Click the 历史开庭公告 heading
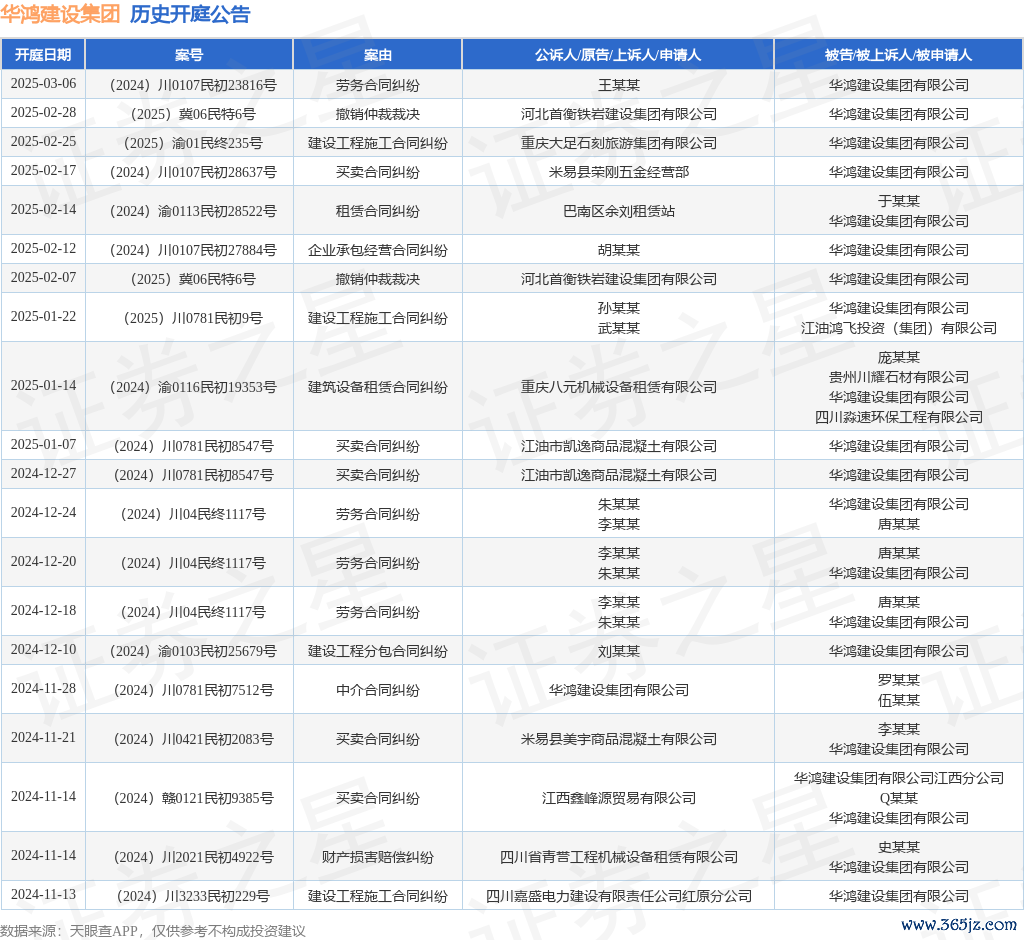This screenshot has width=1024, height=940. [x=190, y=14]
